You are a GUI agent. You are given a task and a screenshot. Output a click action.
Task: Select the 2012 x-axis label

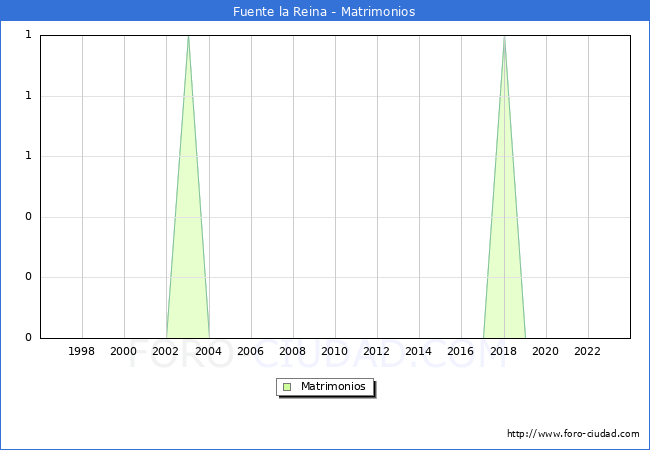tap(376, 351)
